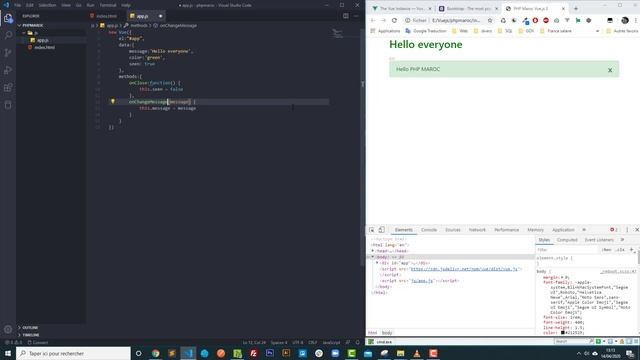
Task: Click the unsaved dot on the app.js tab
Action: 160,16
